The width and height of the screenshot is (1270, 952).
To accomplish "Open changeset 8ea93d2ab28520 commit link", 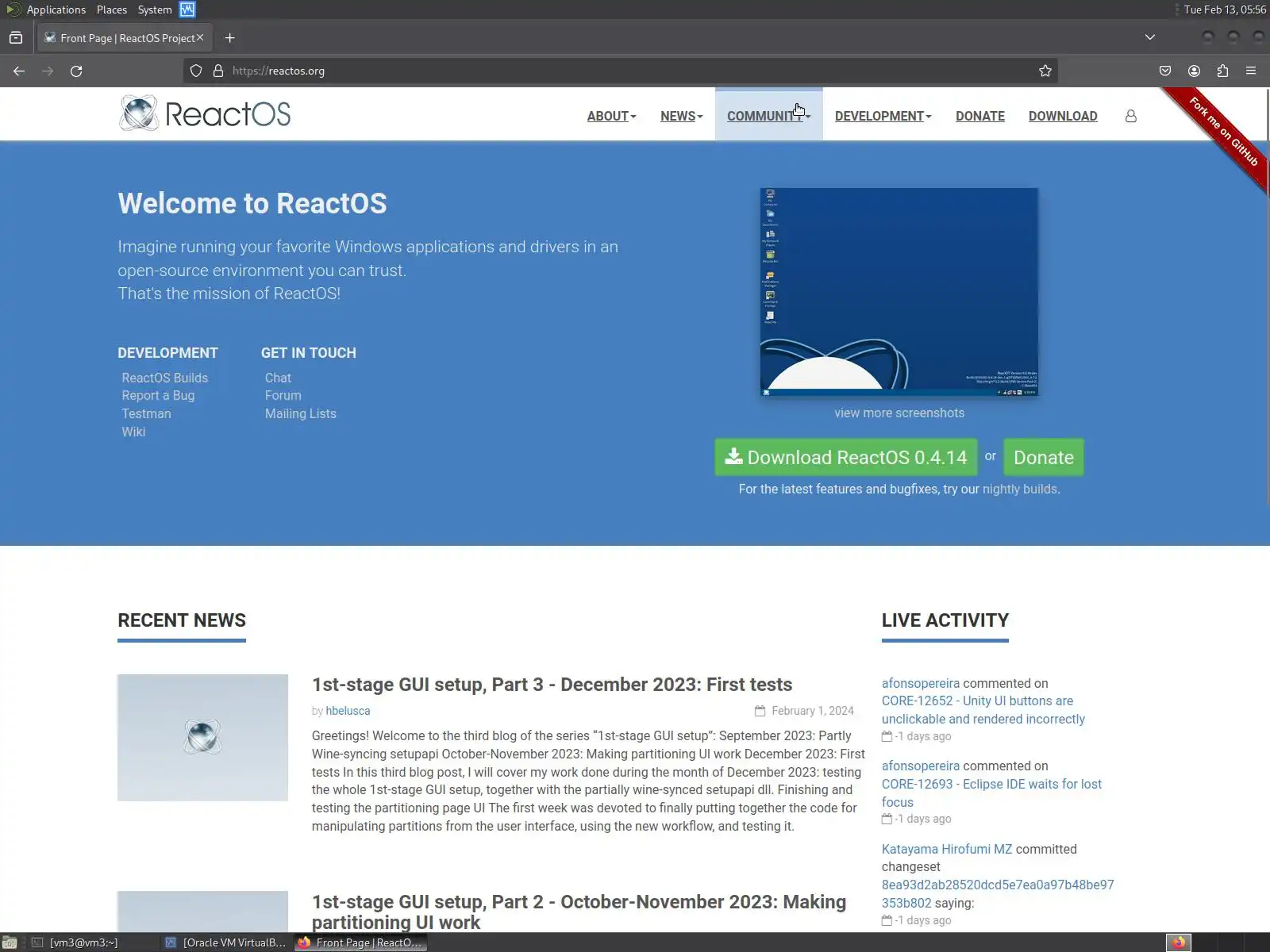I will (998, 893).
